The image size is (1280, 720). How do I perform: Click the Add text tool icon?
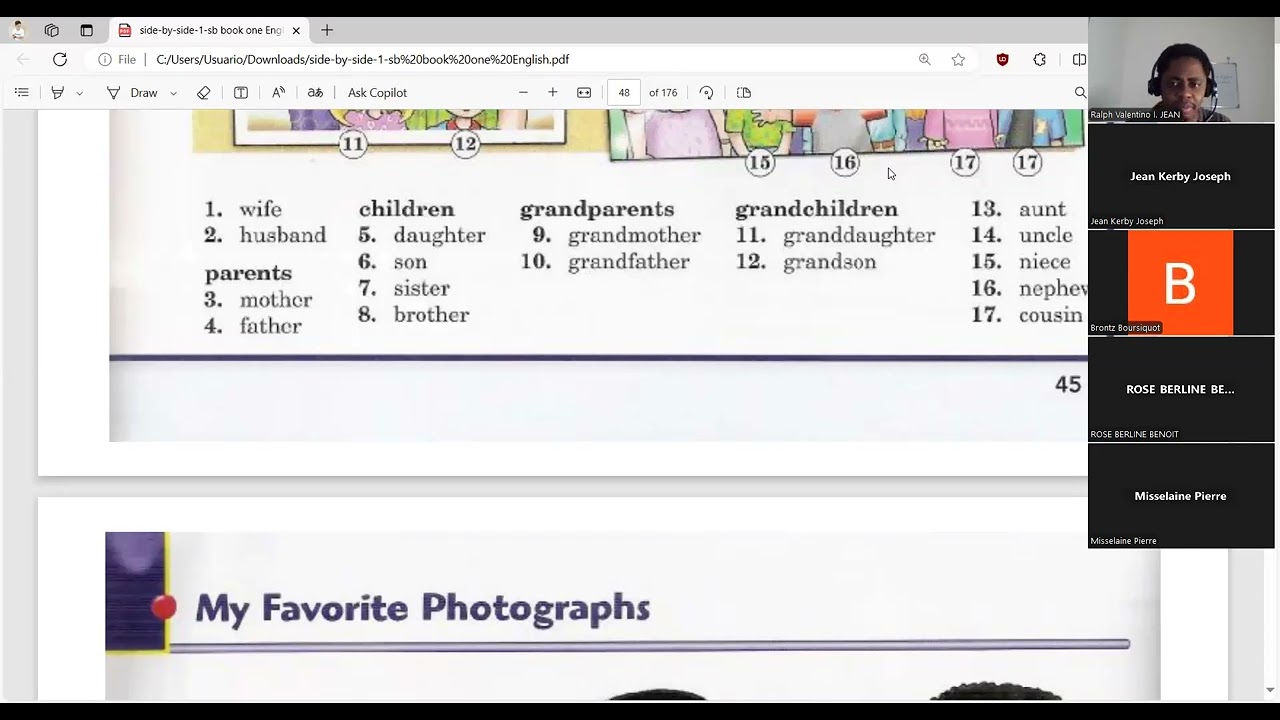241,92
